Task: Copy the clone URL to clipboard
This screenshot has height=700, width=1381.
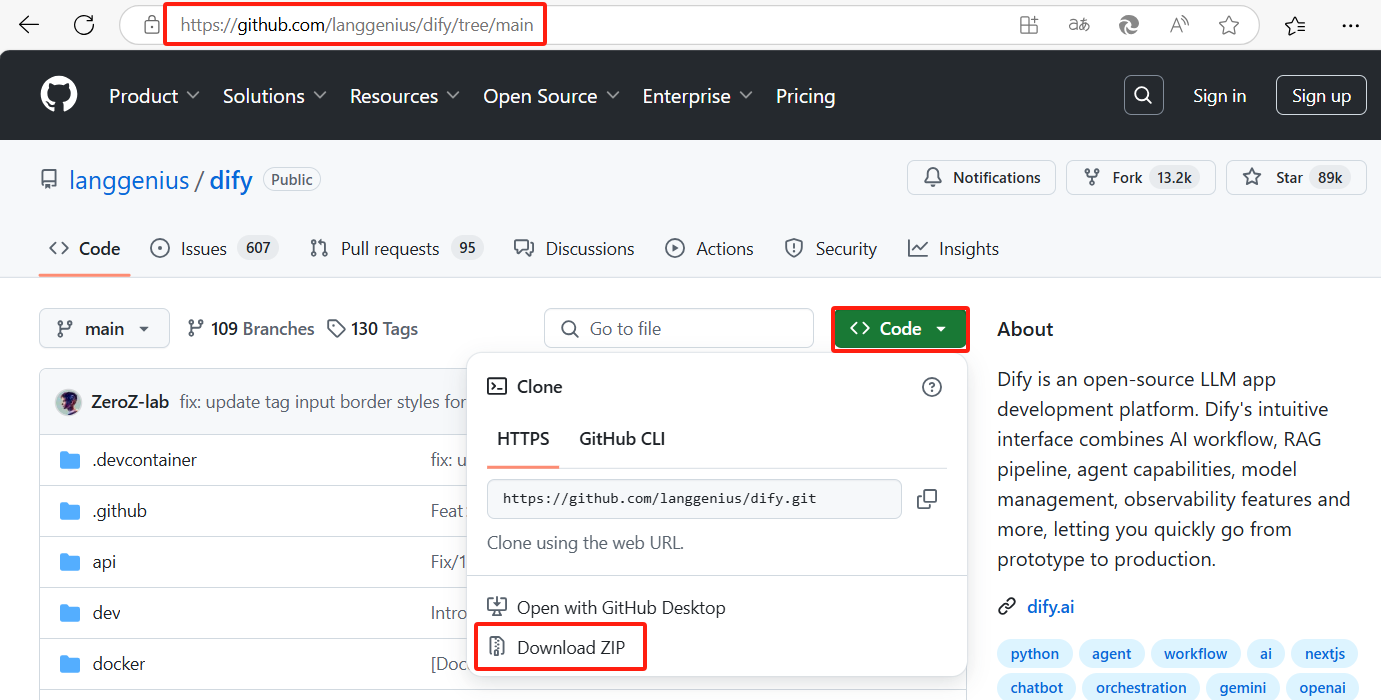Action: click(x=927, y=498)
